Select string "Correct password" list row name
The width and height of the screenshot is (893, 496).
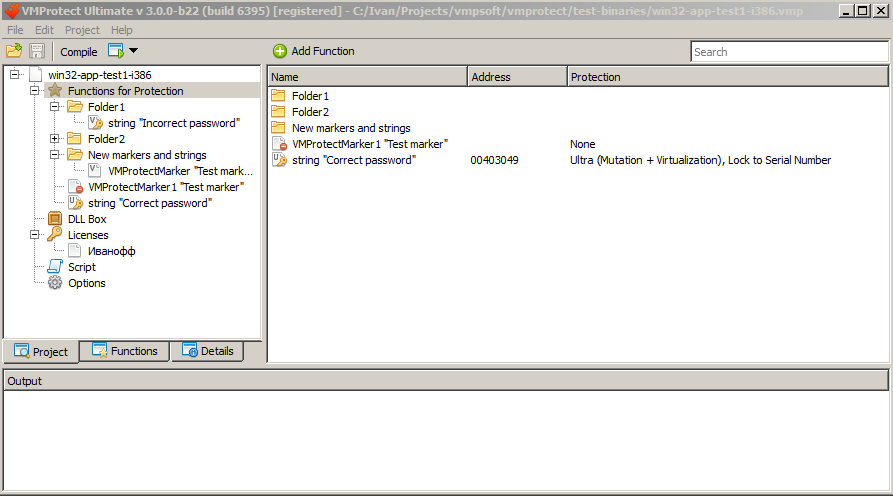click(x=354, y=160)
